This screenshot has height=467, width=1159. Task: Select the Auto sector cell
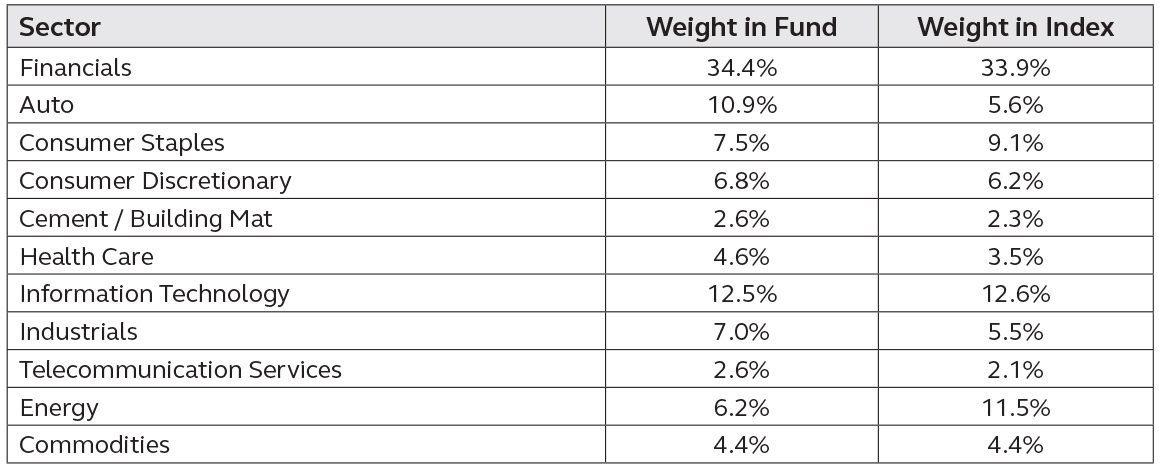coord(47,105)
